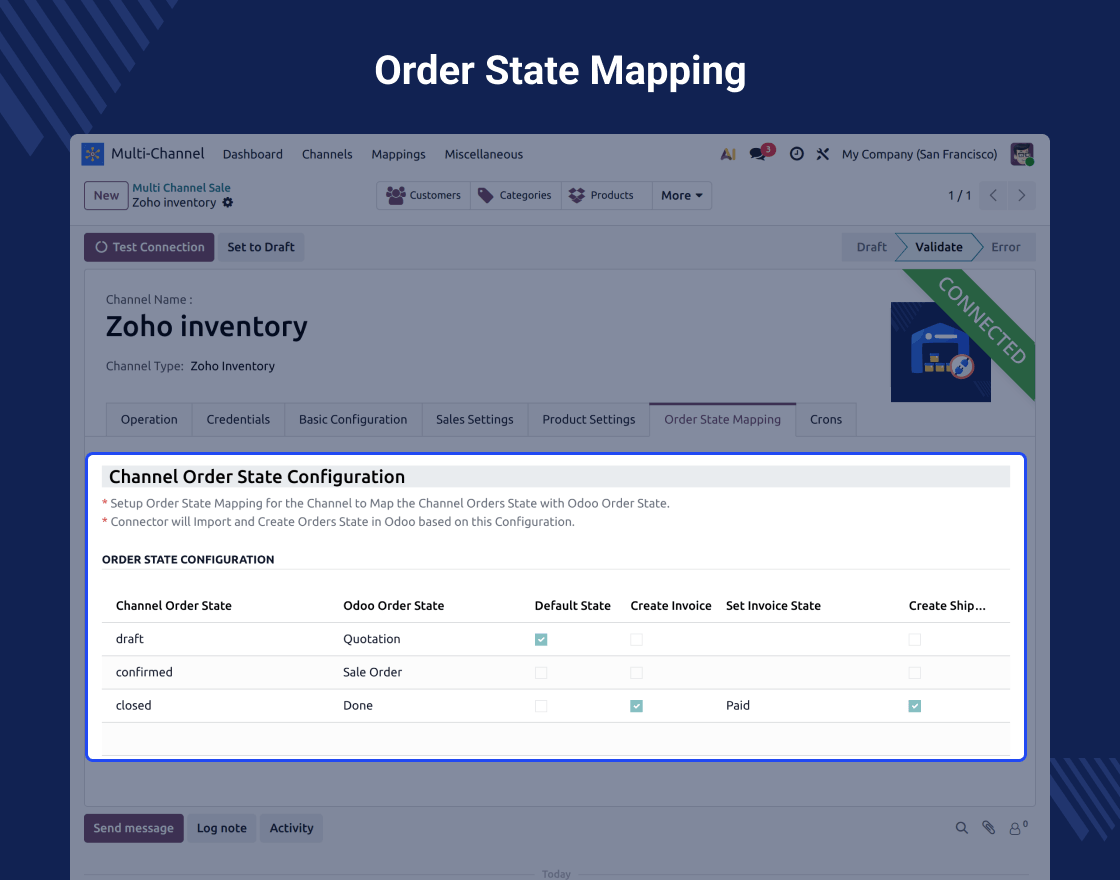Toggle Default State checkbox for draft row
1120x880 pixels.
click(541, 639)
